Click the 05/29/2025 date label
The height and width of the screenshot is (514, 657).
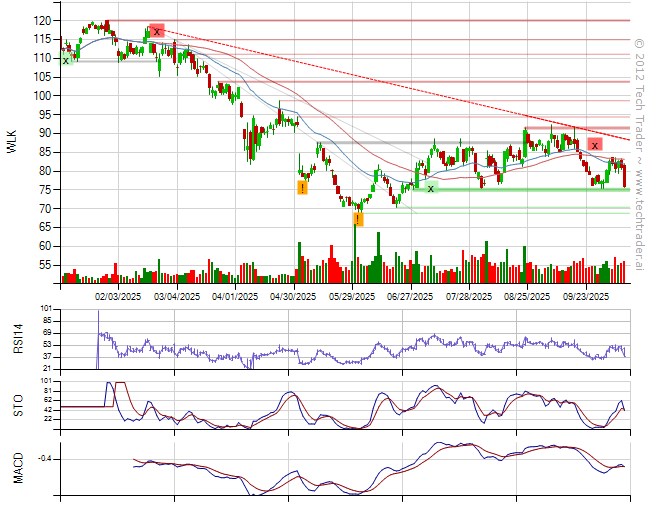pyautogui.click(x=352, y=296)
